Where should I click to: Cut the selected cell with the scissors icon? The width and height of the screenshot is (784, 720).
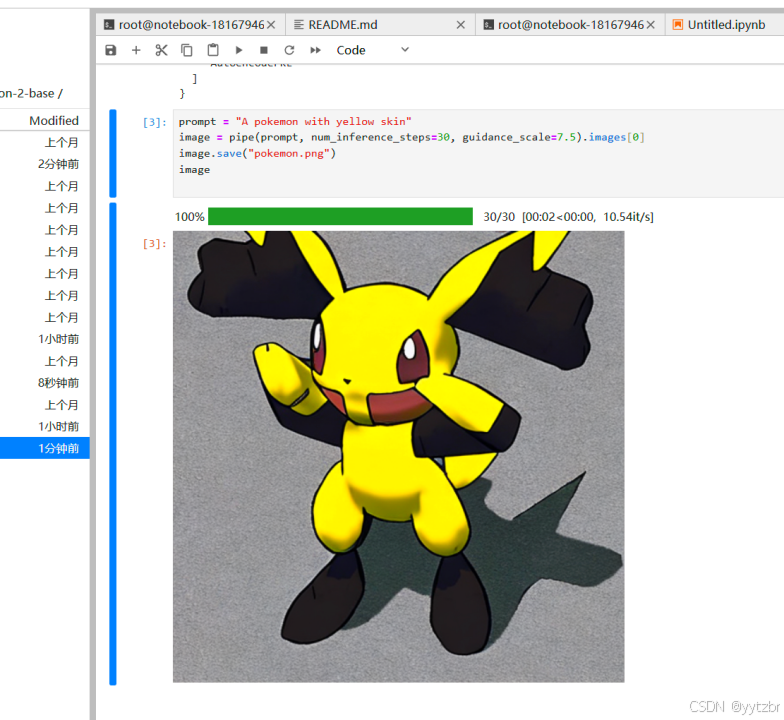coord(161,50)
